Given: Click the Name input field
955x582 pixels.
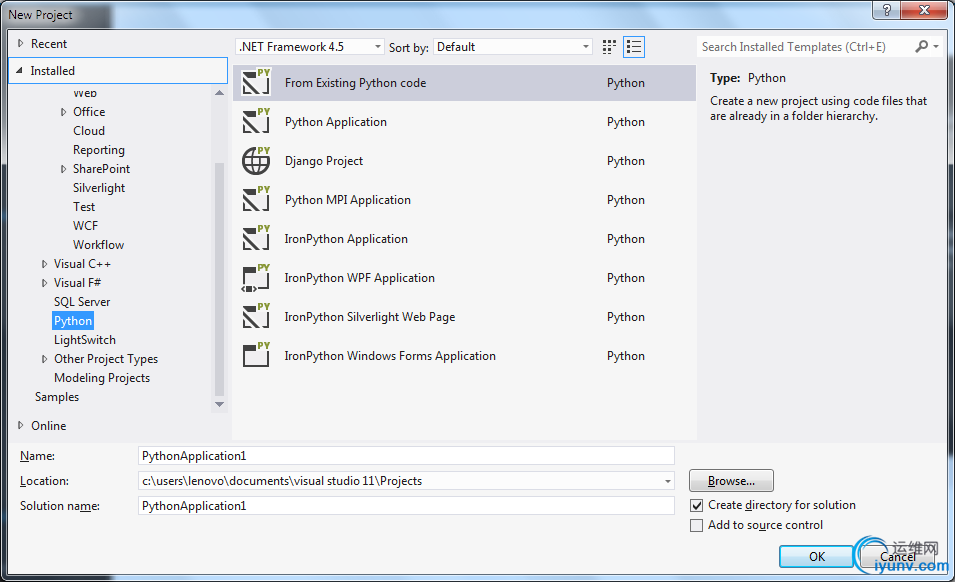Looking at the screenshot, I should click(406, 456).
